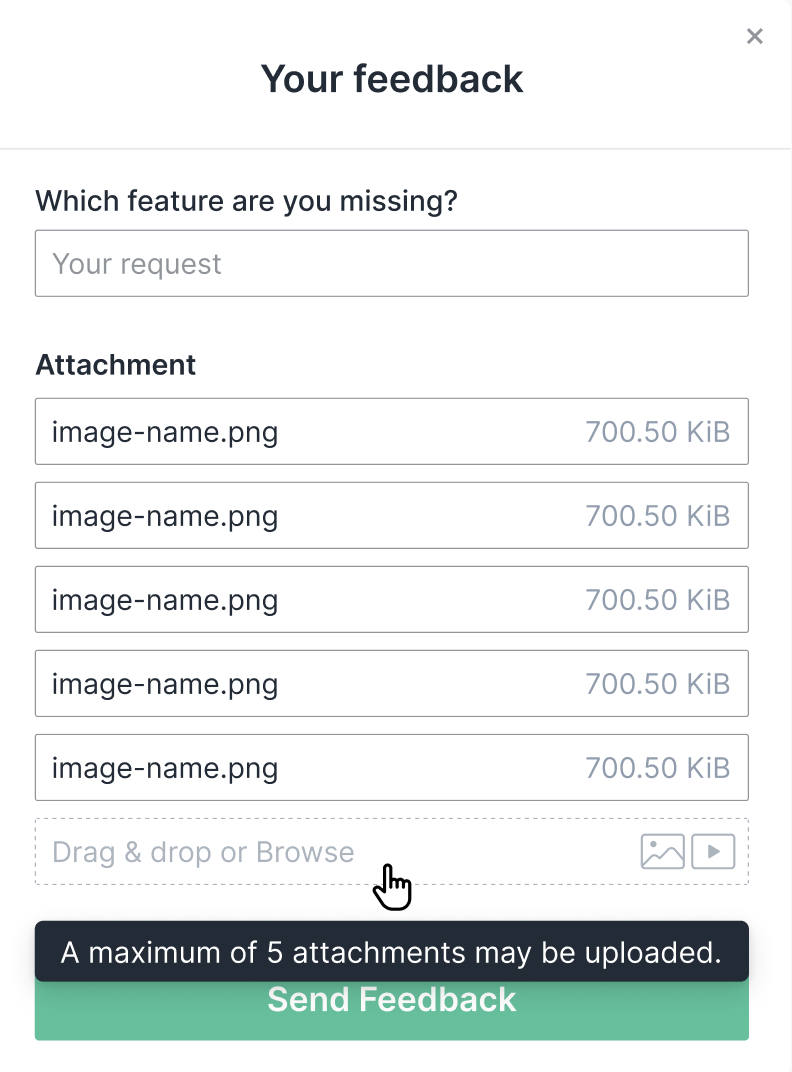Click the "Your feedback" heading
The width and height of the screenshot is (792, 1072).
[x=391, y=79]
